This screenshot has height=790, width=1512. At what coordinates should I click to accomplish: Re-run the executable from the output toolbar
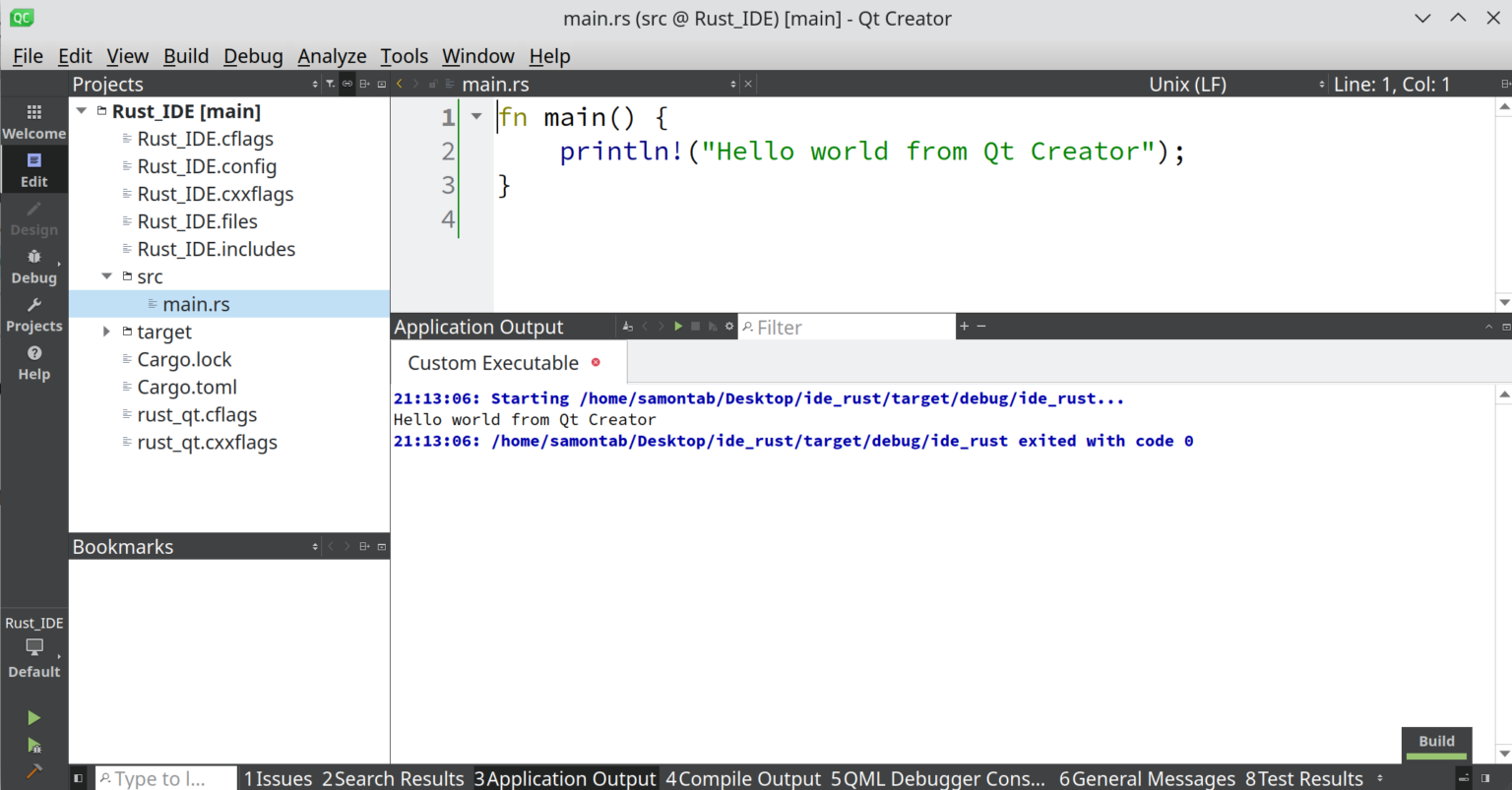pos(678,326)
